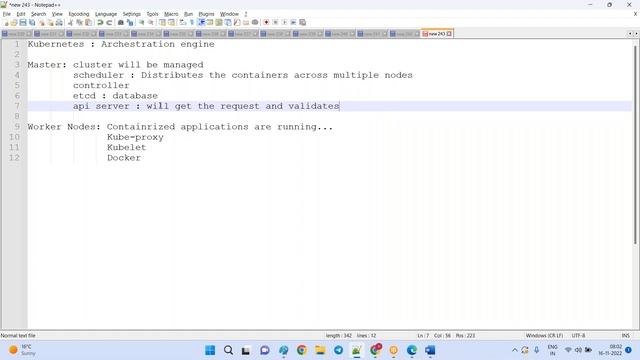Open the clock and date flyout

coord(610,350)
